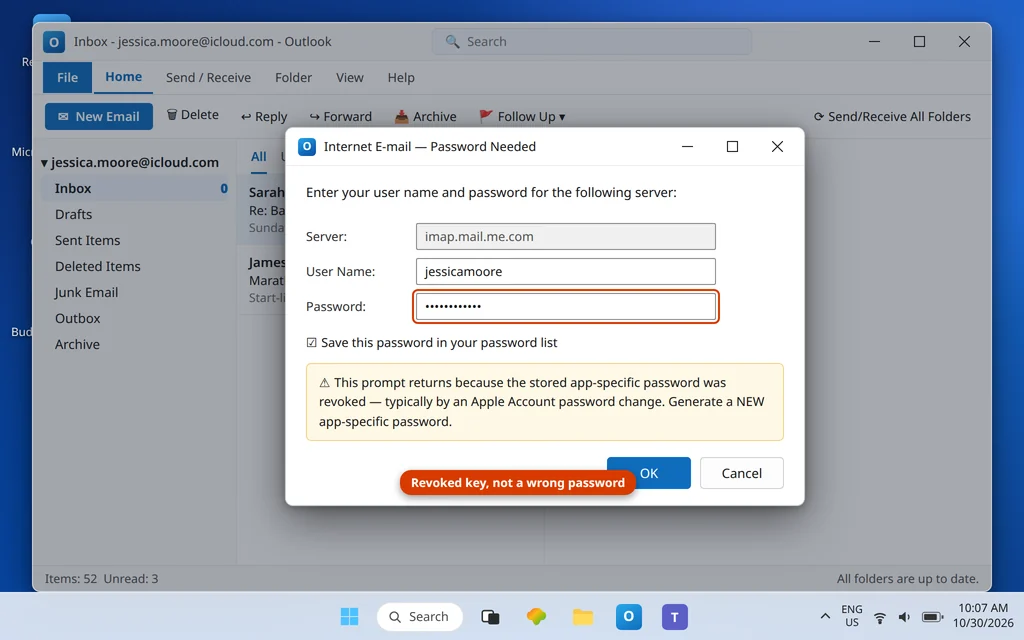The image size is (1024, 640).
Task: Open the Folder tab
Action: coord(293,78)
